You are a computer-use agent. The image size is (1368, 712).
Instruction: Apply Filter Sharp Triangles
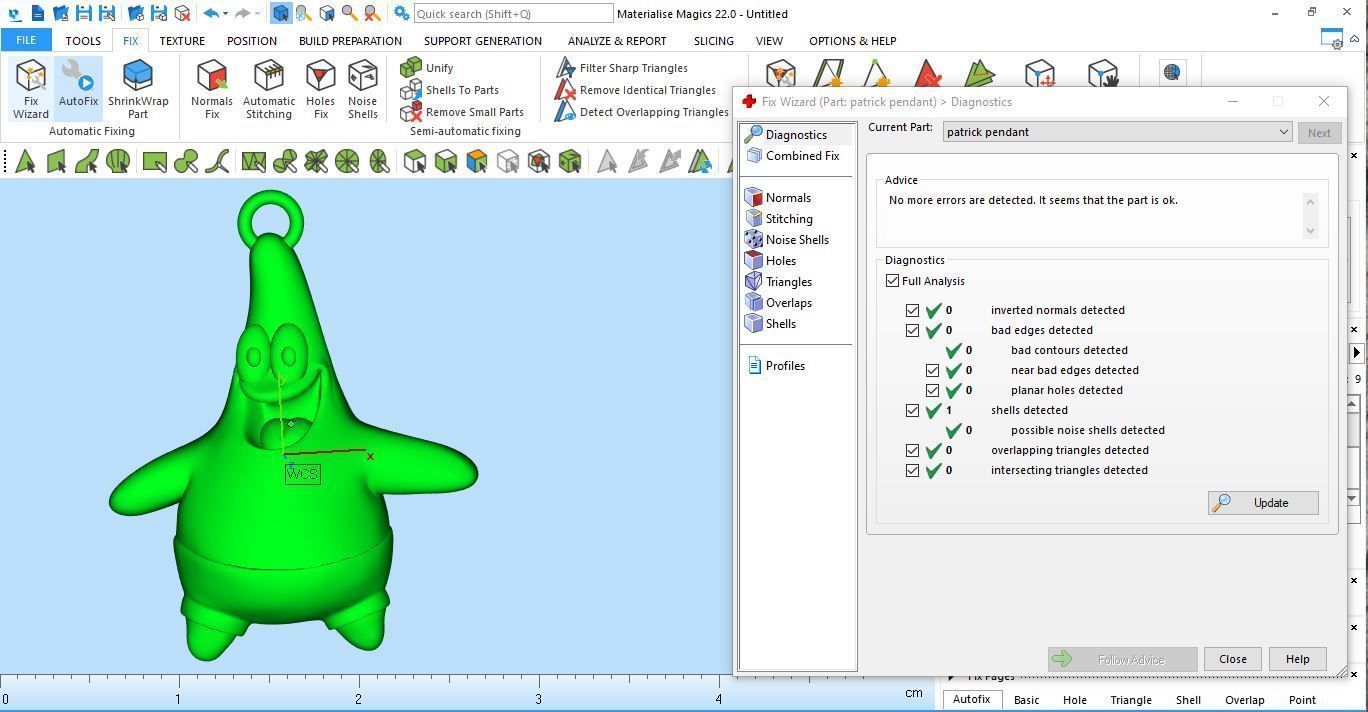(621, 68)
